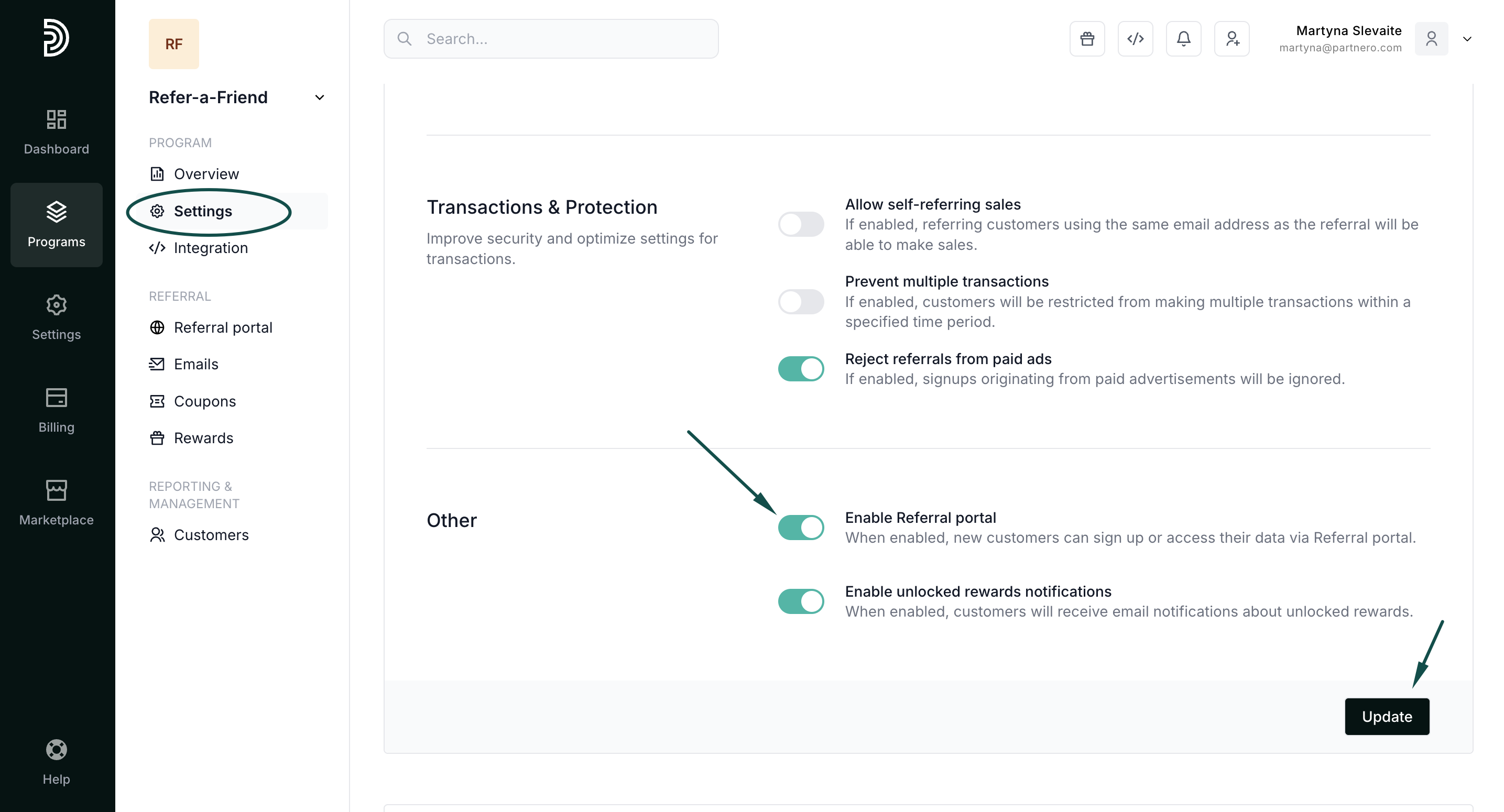This screenshot has height=812, width=1504.
Task: Go to Marketplace in sidebar
Action: [56, 502]
